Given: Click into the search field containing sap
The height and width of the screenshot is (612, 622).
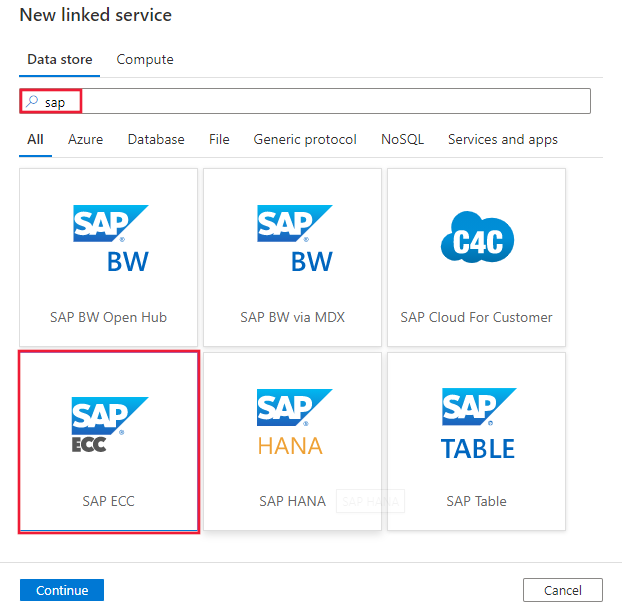Looking at the screenshot, I should pyautogui.click(x=330, y=101).
